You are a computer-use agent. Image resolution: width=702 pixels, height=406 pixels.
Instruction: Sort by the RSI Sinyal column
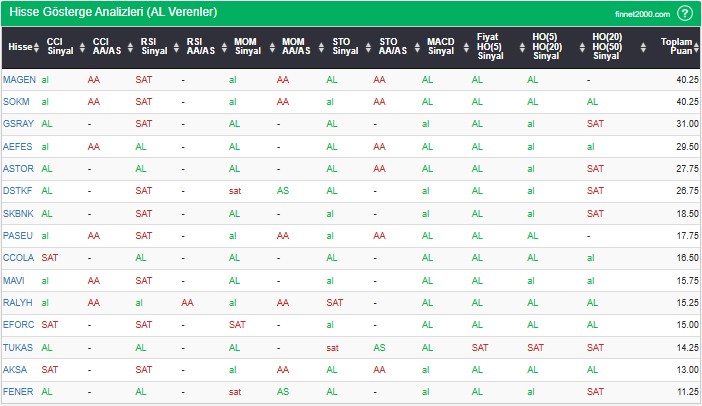point(149,47)
